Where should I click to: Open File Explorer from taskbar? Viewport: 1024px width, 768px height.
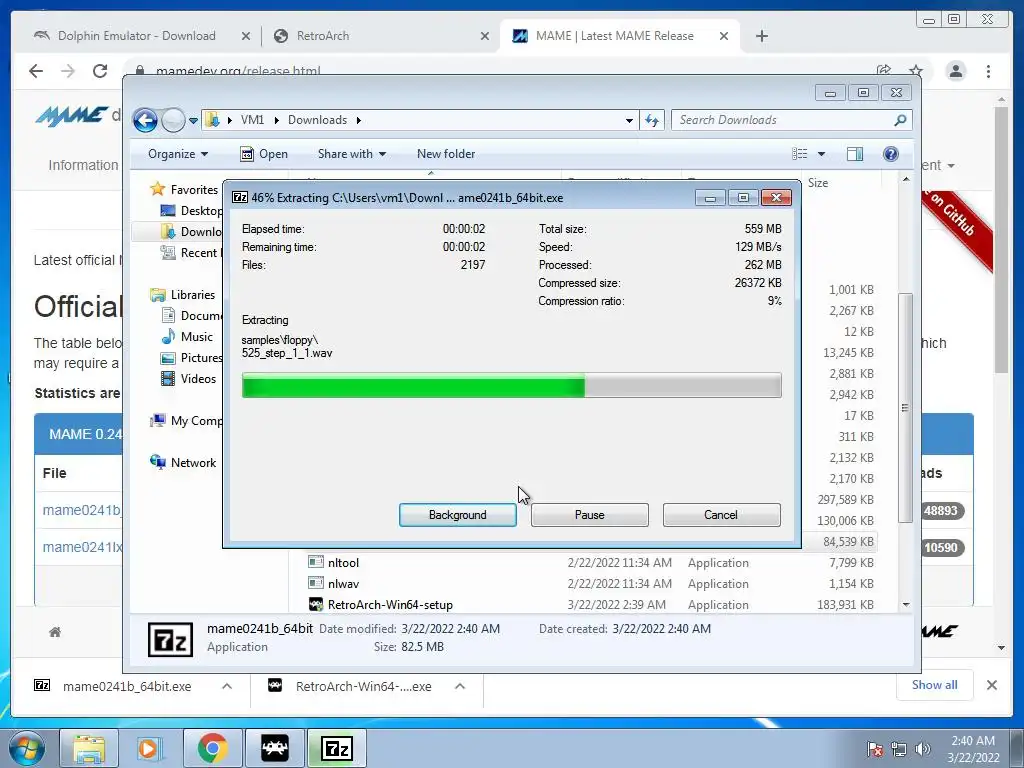89,748
